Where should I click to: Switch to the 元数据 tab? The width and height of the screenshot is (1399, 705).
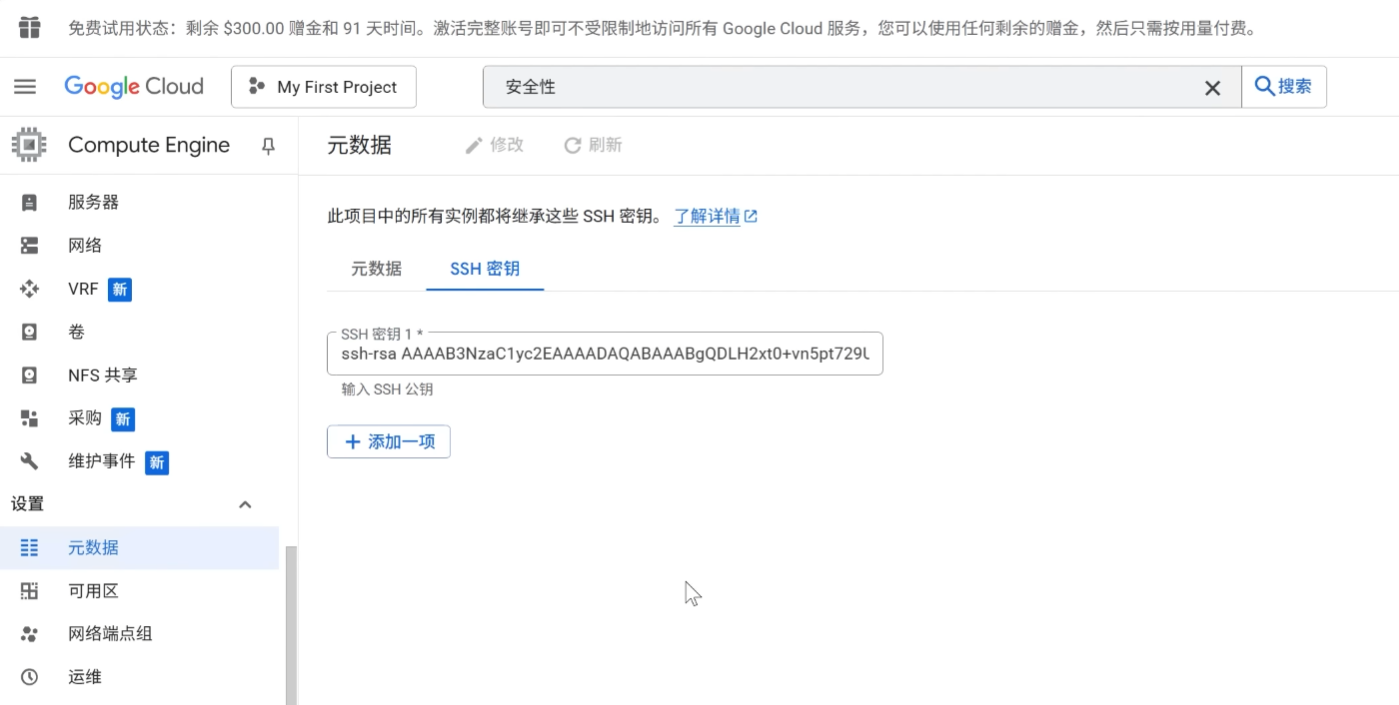pyautogui.click(x=375, y=268)
